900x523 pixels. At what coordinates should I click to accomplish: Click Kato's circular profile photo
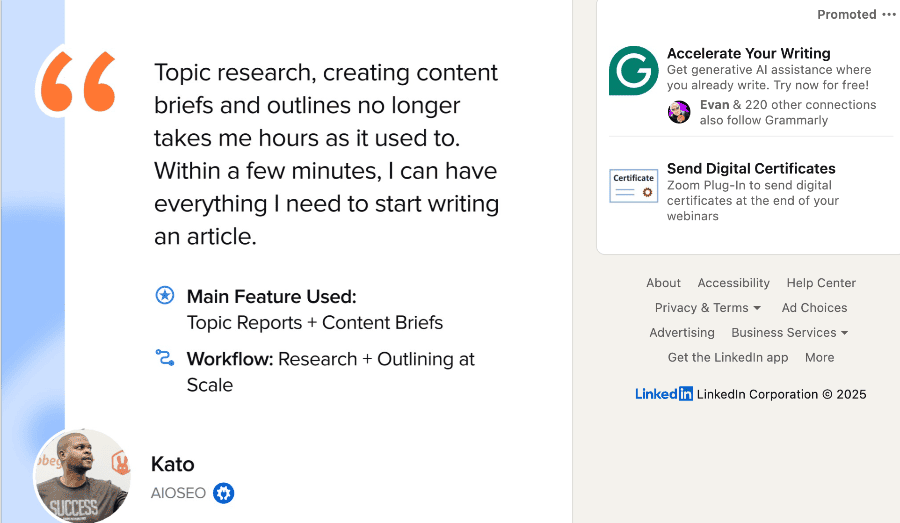(x=82, y=476)
